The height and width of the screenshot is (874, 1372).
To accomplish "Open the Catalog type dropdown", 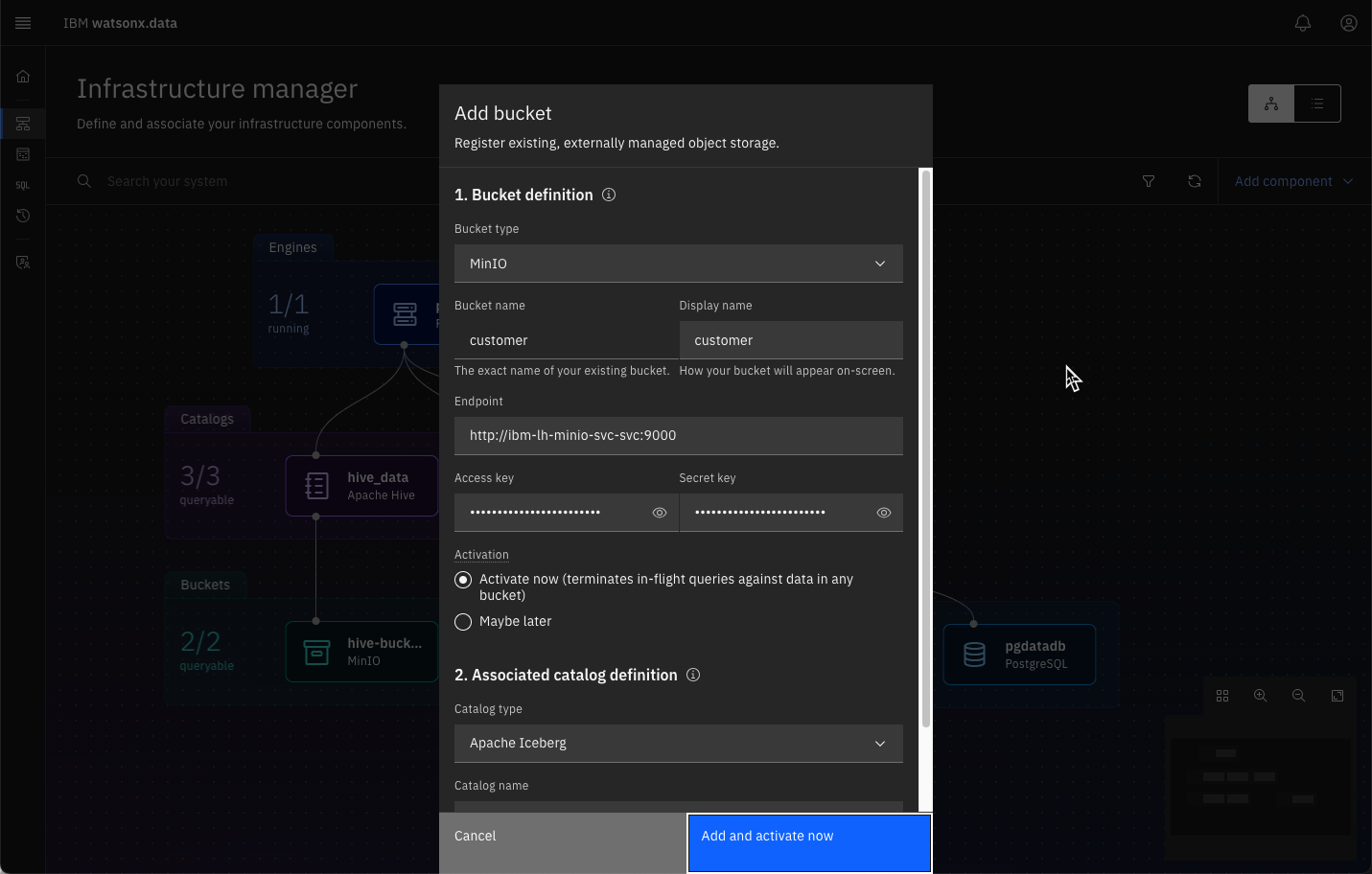I will pos(679,744).
